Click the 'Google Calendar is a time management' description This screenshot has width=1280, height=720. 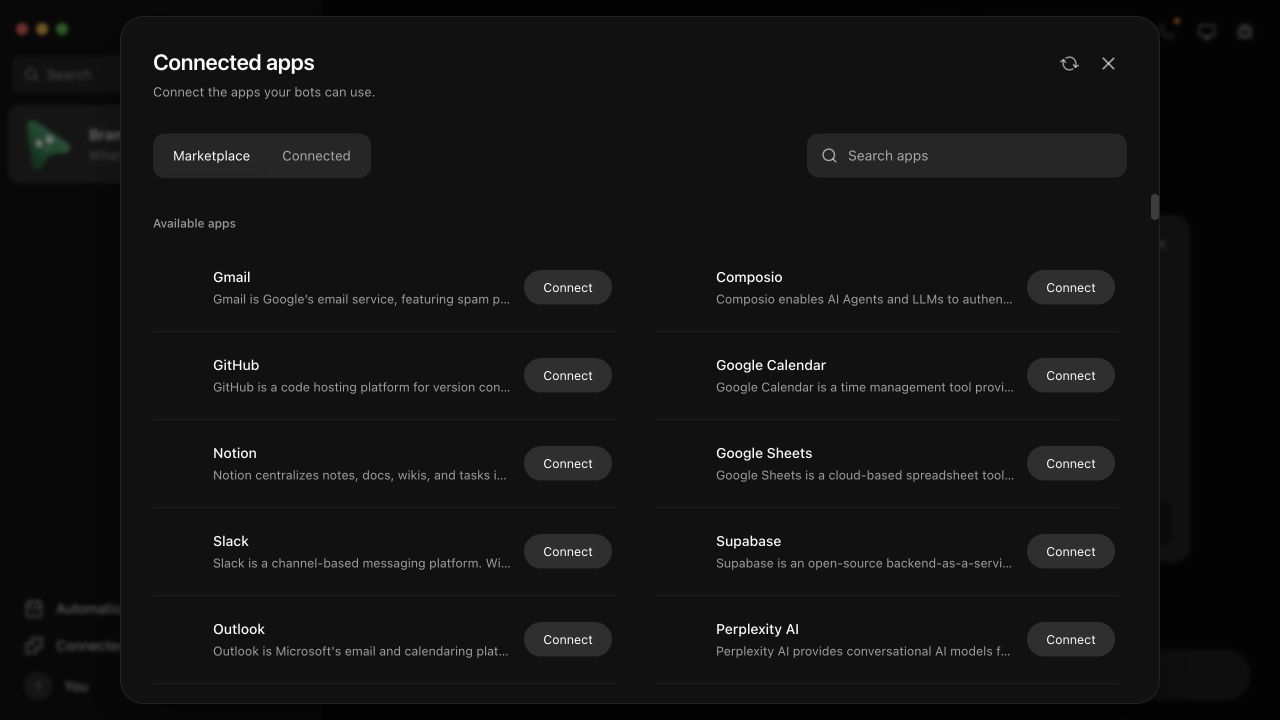865,387
